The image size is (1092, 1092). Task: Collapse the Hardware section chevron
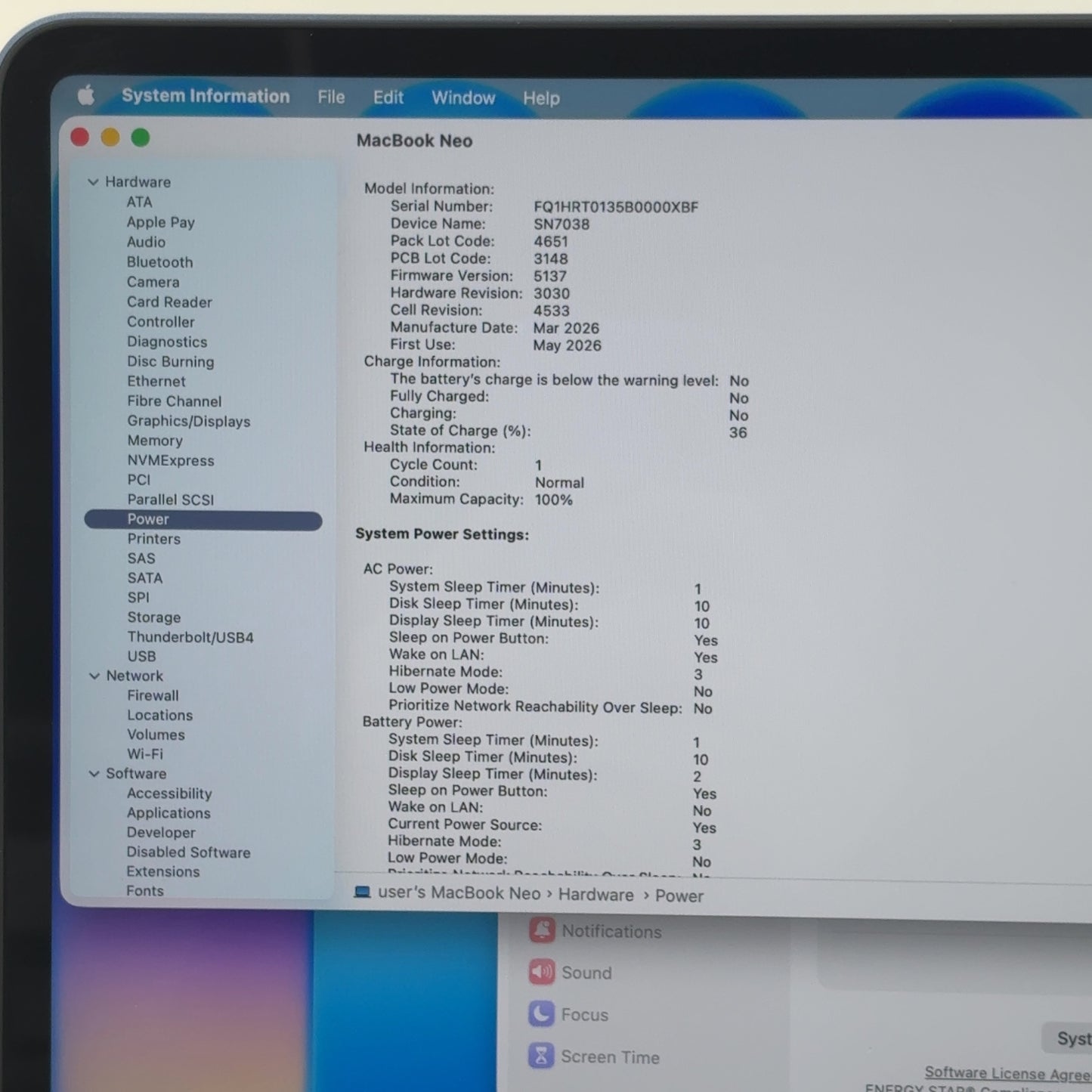pyautogui.click(x=93, y=181)
